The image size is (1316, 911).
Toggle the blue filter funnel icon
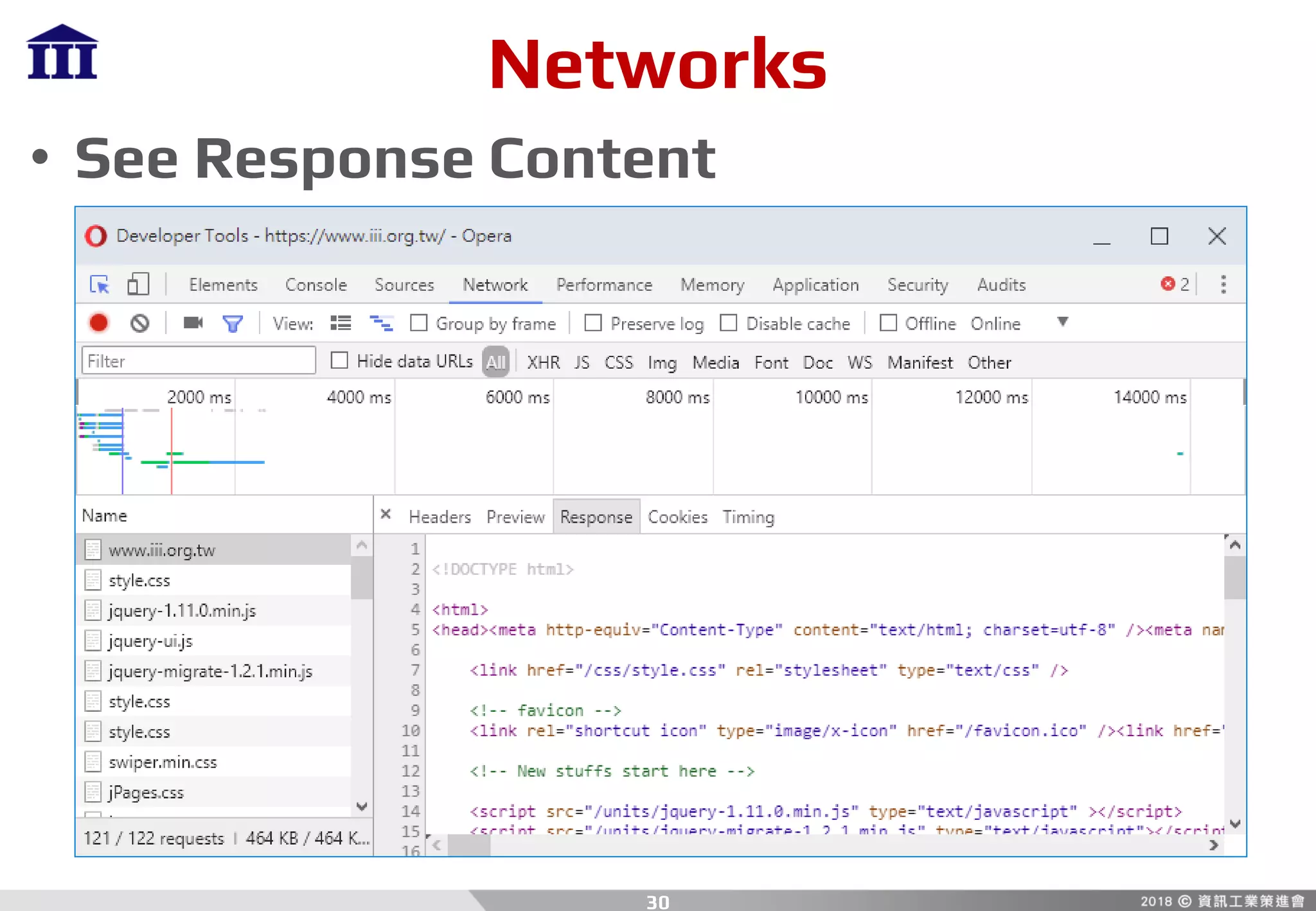(x=233, y=324)
